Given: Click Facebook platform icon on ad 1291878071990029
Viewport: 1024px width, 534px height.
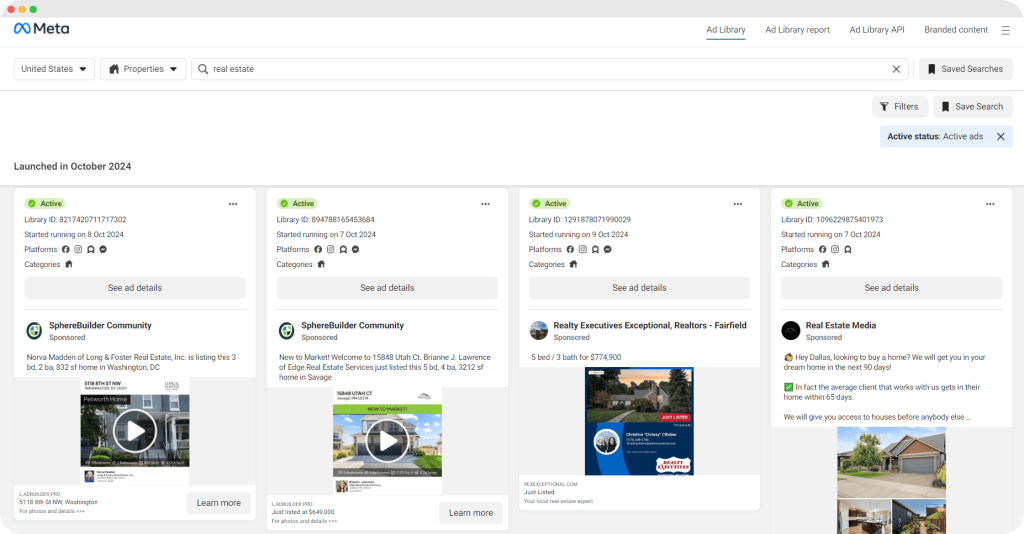Looking at the screenshot, I should point(570,249).
